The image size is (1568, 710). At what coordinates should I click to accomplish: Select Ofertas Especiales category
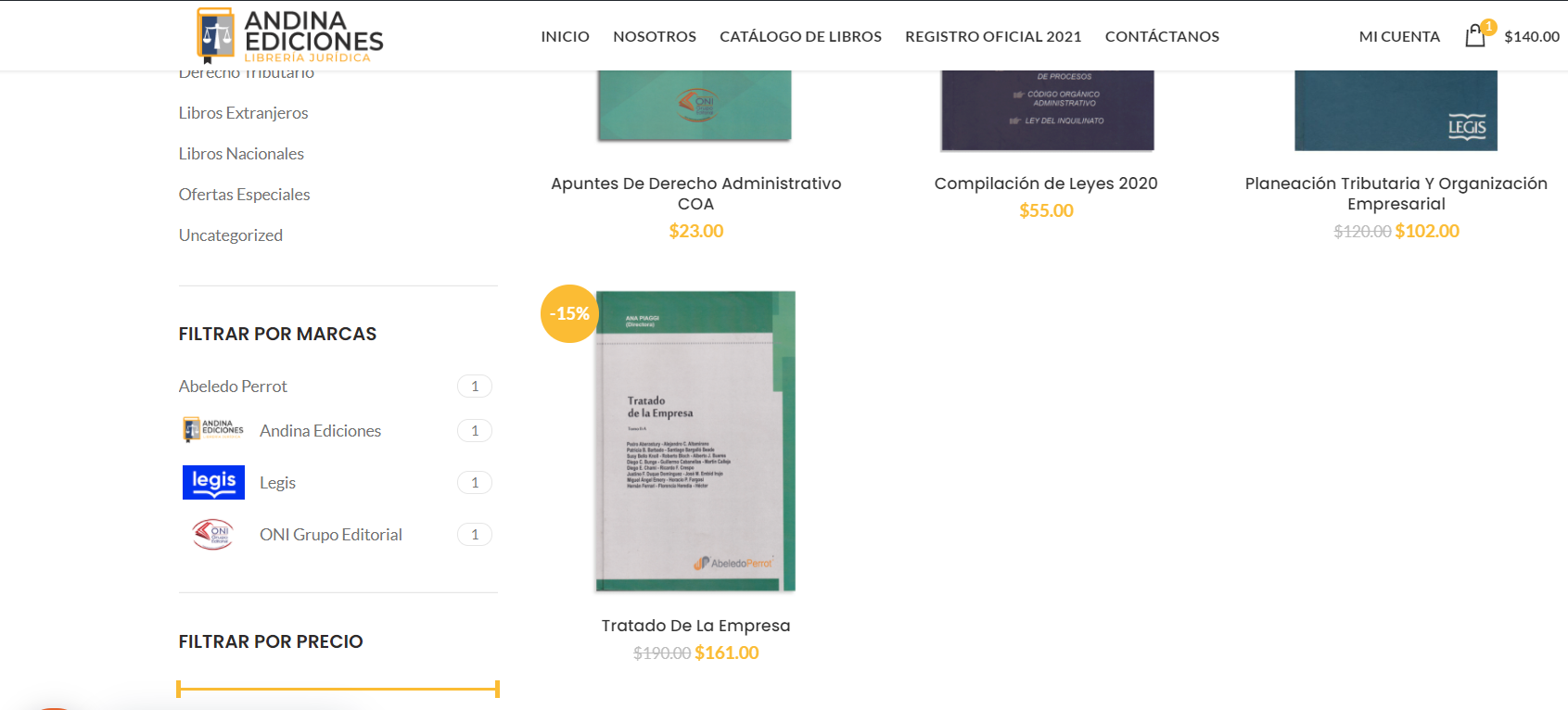coord(244,195)
